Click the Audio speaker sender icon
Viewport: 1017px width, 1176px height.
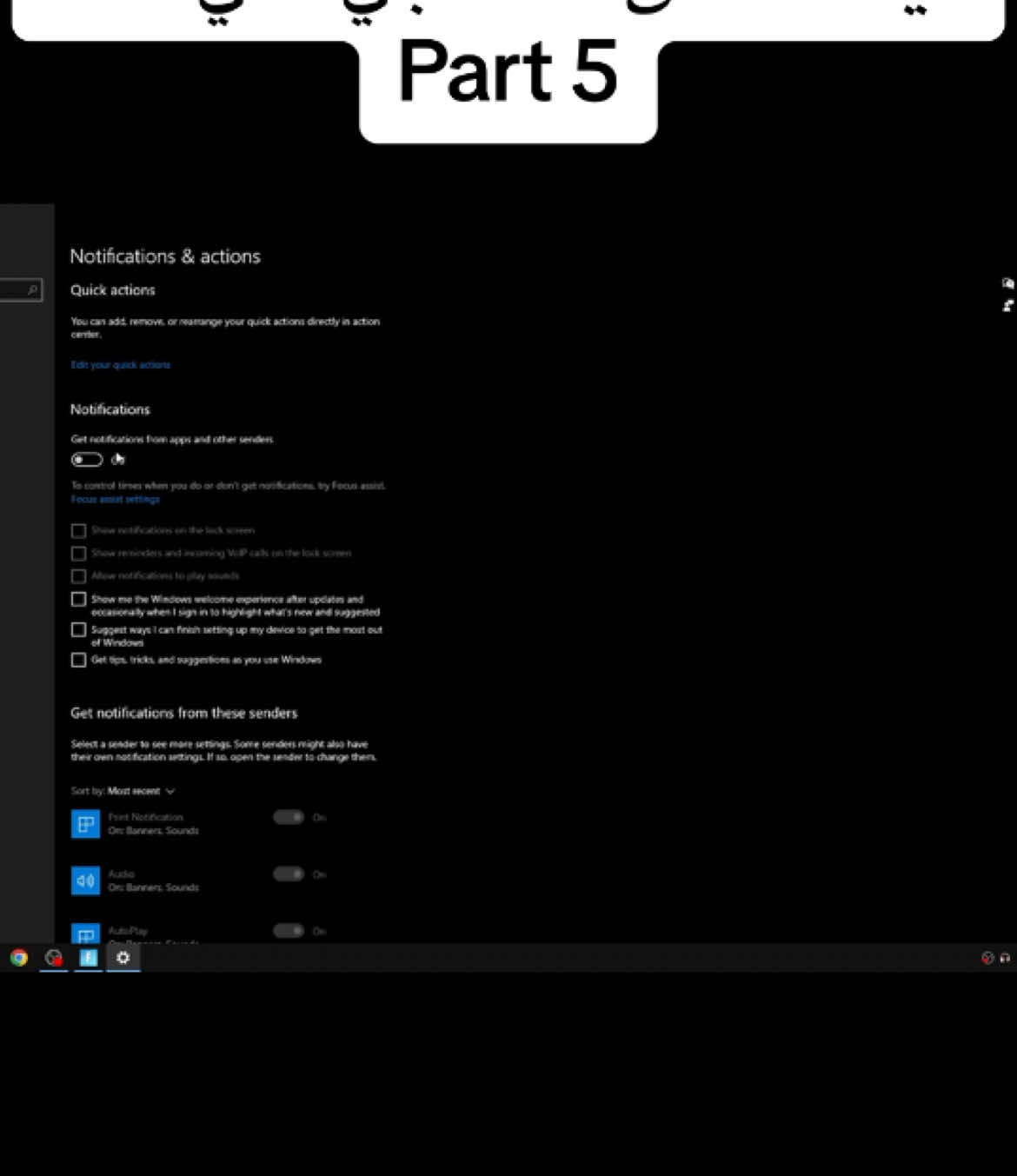85,880
